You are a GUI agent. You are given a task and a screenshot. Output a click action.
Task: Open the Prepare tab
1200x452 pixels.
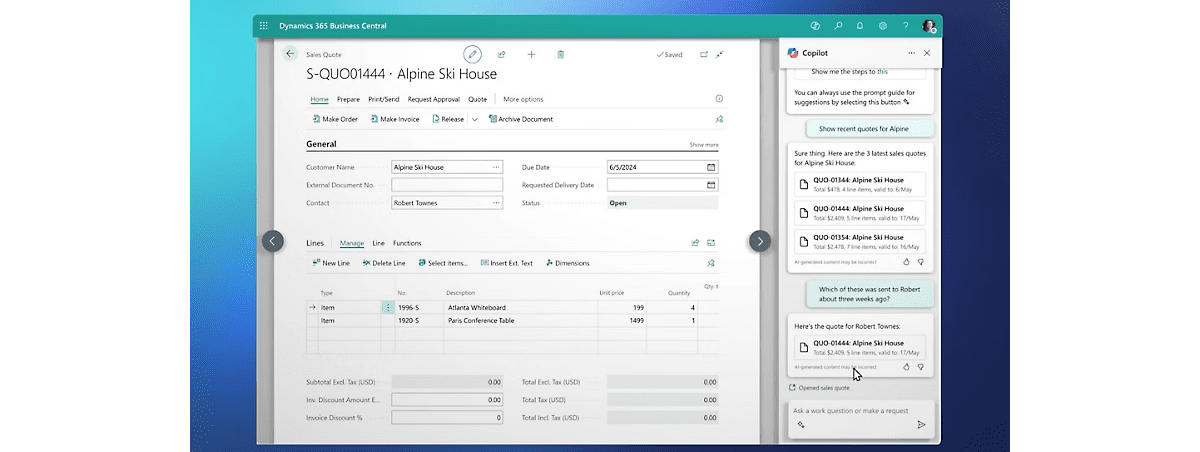click(348, 99)
